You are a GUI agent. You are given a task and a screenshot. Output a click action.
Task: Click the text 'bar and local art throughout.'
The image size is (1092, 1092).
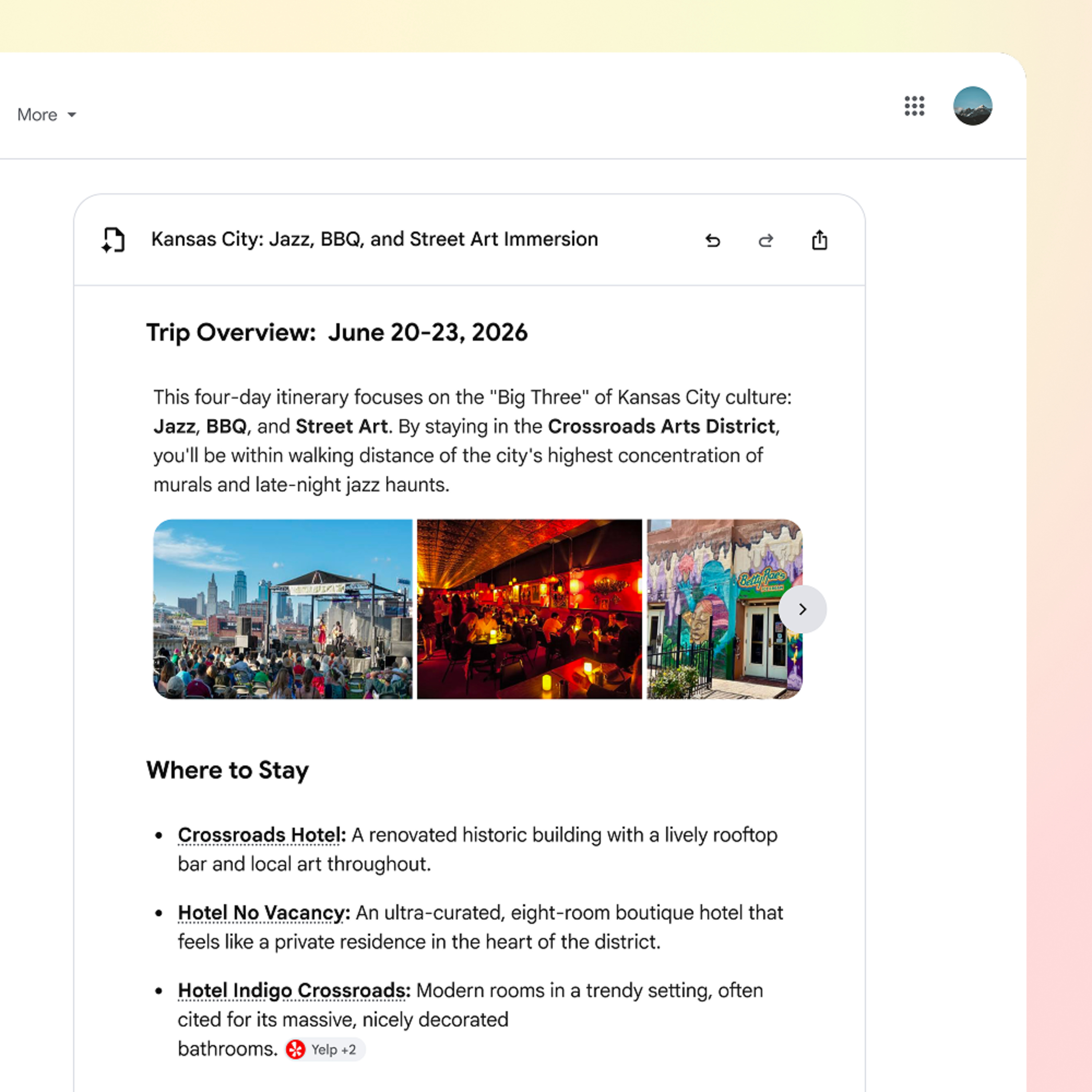tap(304, 864)
